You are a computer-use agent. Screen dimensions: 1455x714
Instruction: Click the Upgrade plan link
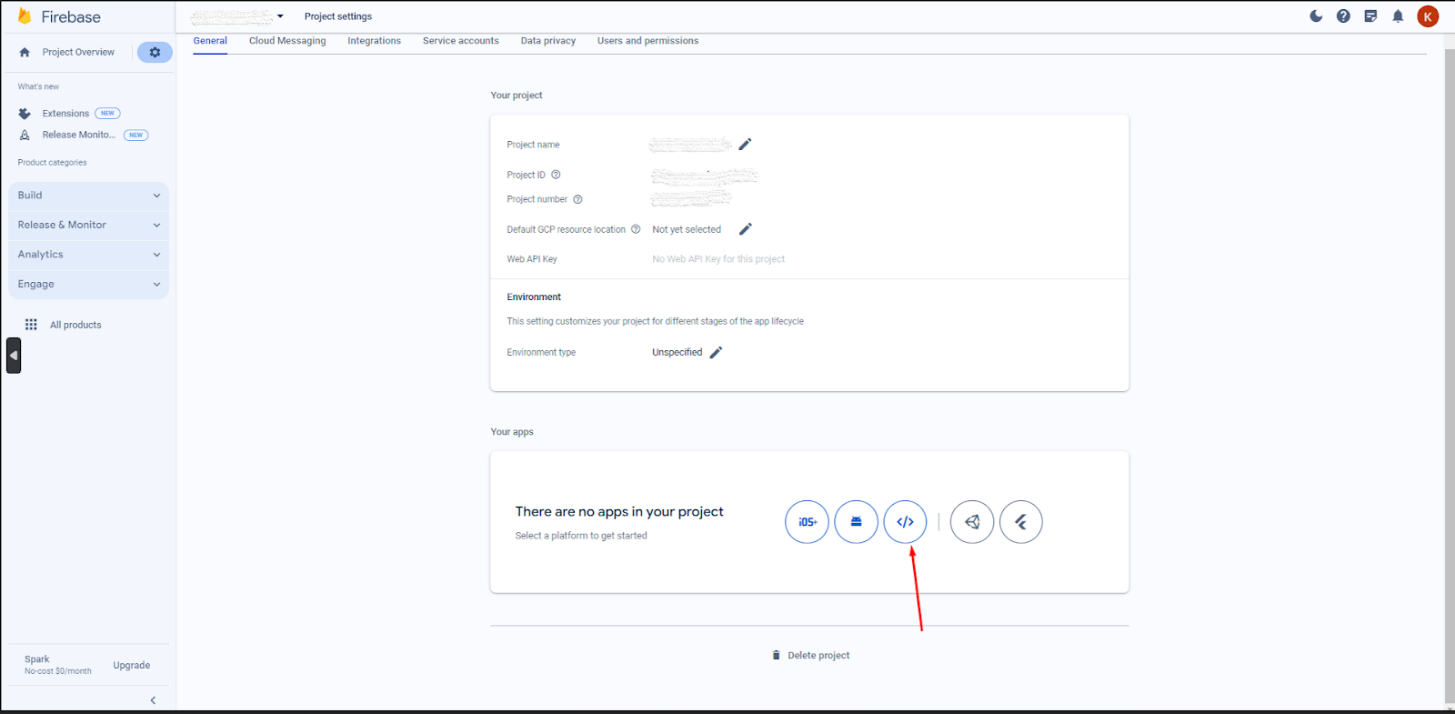131,665
